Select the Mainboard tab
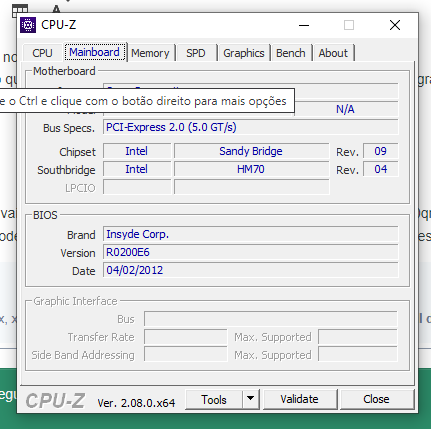 95,52
